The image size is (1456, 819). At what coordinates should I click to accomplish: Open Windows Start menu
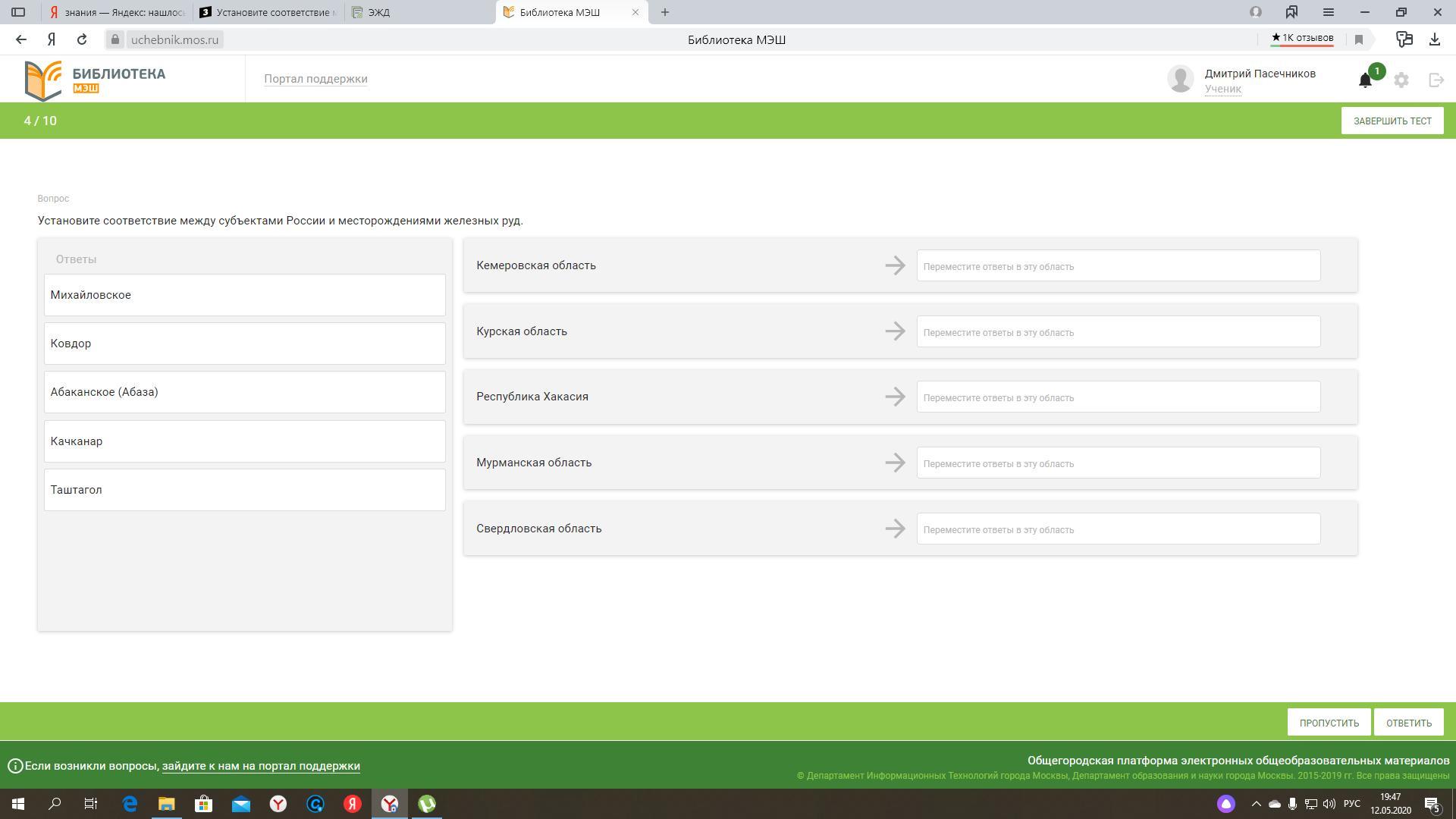[x=18, y=804]
